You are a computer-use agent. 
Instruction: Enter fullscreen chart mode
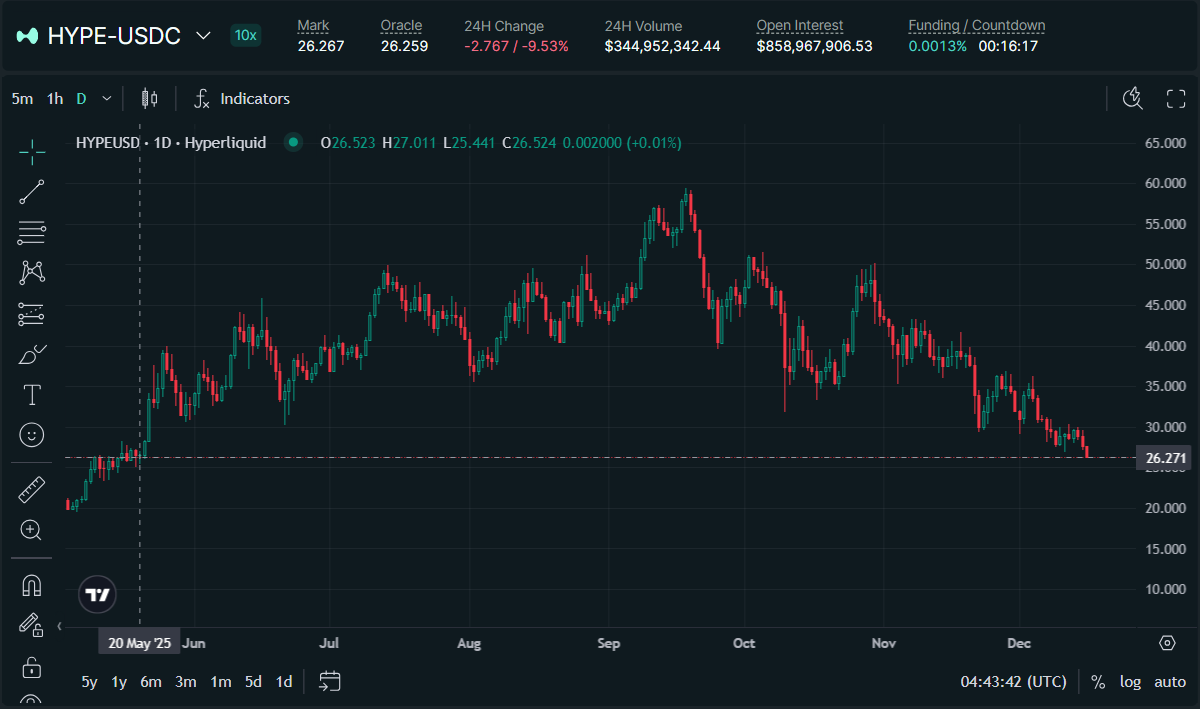click(1176, 98)
